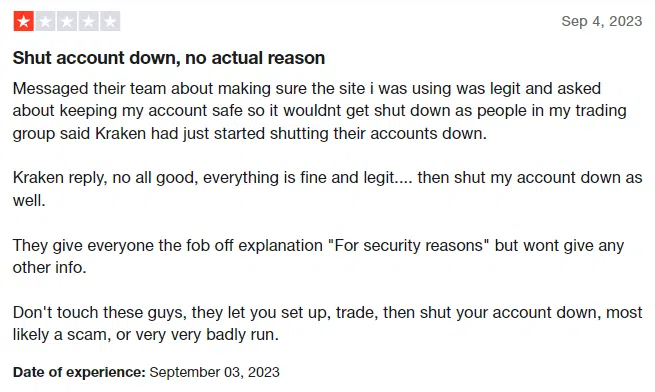Click the paragraph starting Kraken reply
655x392 pixels.
(x=328, y=189)
